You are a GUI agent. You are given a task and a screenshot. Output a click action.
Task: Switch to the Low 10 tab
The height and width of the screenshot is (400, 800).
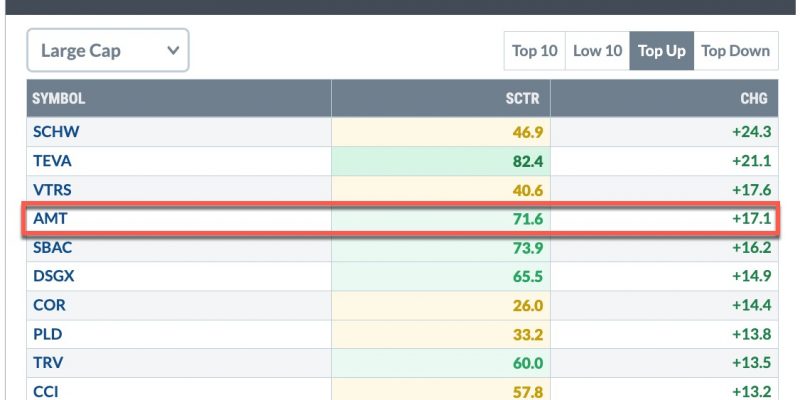597,51
